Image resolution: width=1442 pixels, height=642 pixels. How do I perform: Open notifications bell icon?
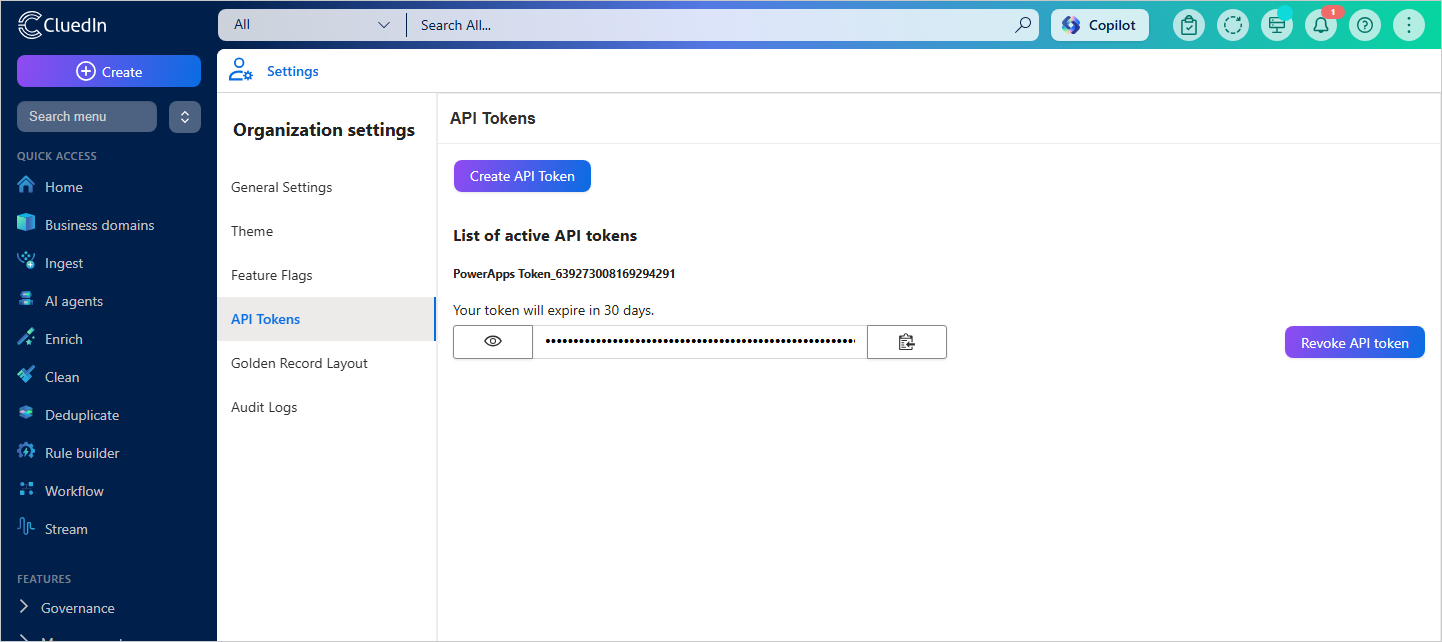(x=1321, y=25)
